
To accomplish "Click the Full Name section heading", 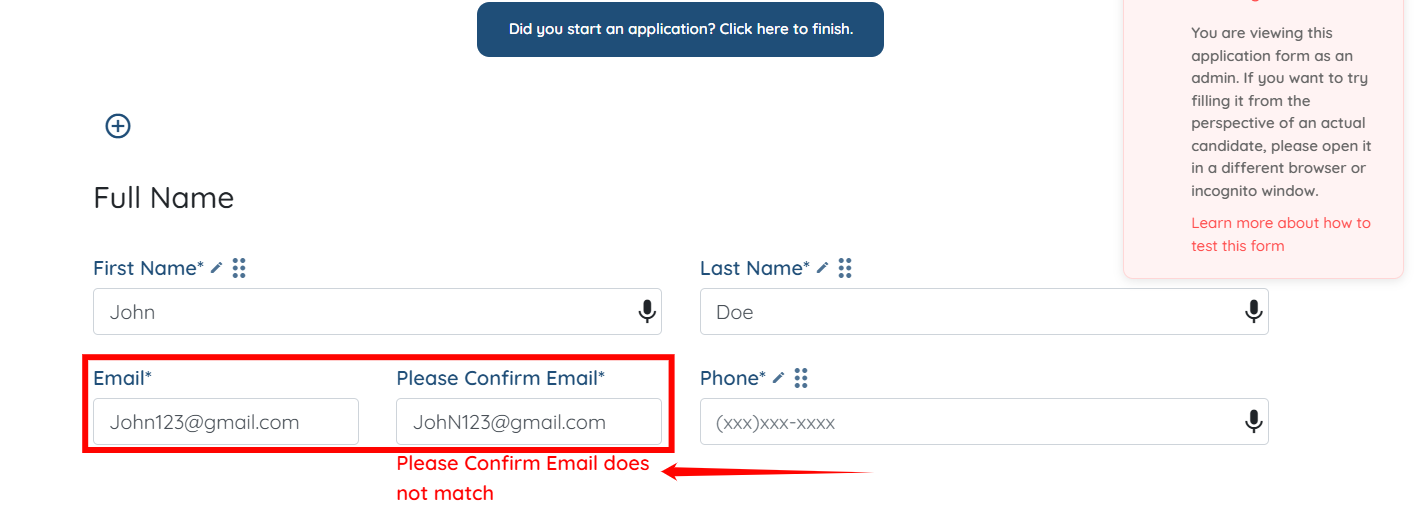I will tap(164, 198).
